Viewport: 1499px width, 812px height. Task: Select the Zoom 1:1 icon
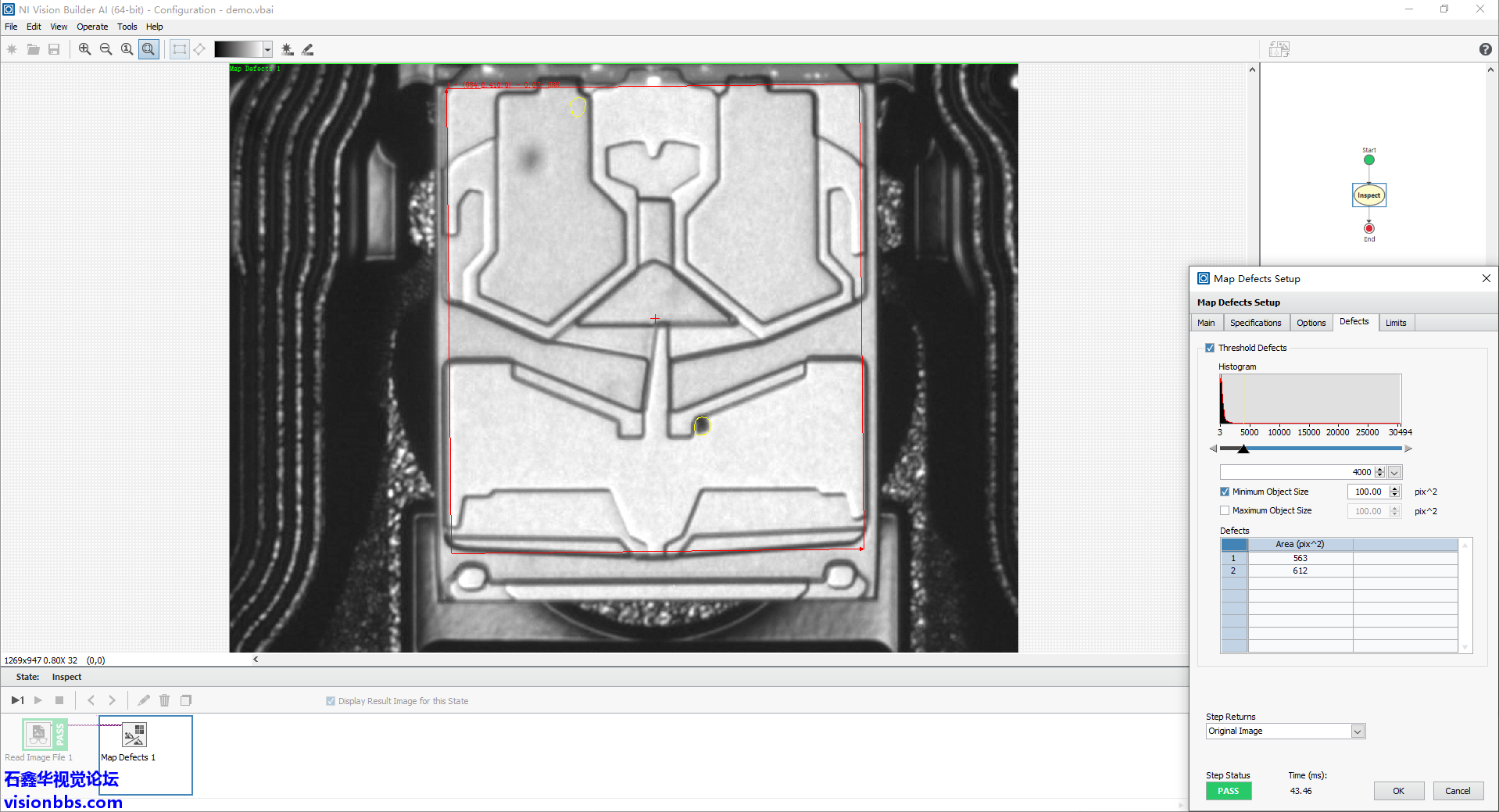127,49
